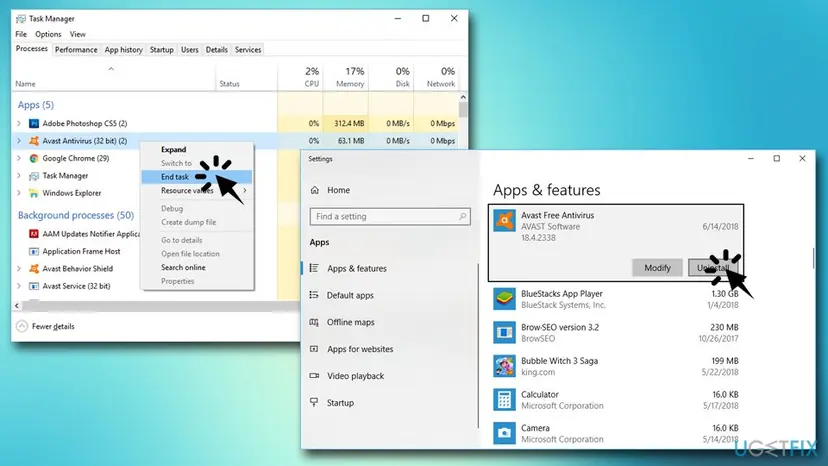Switch to the App history tab
Image resolution: width=828 pixels, height=466 pixels.
124,49
